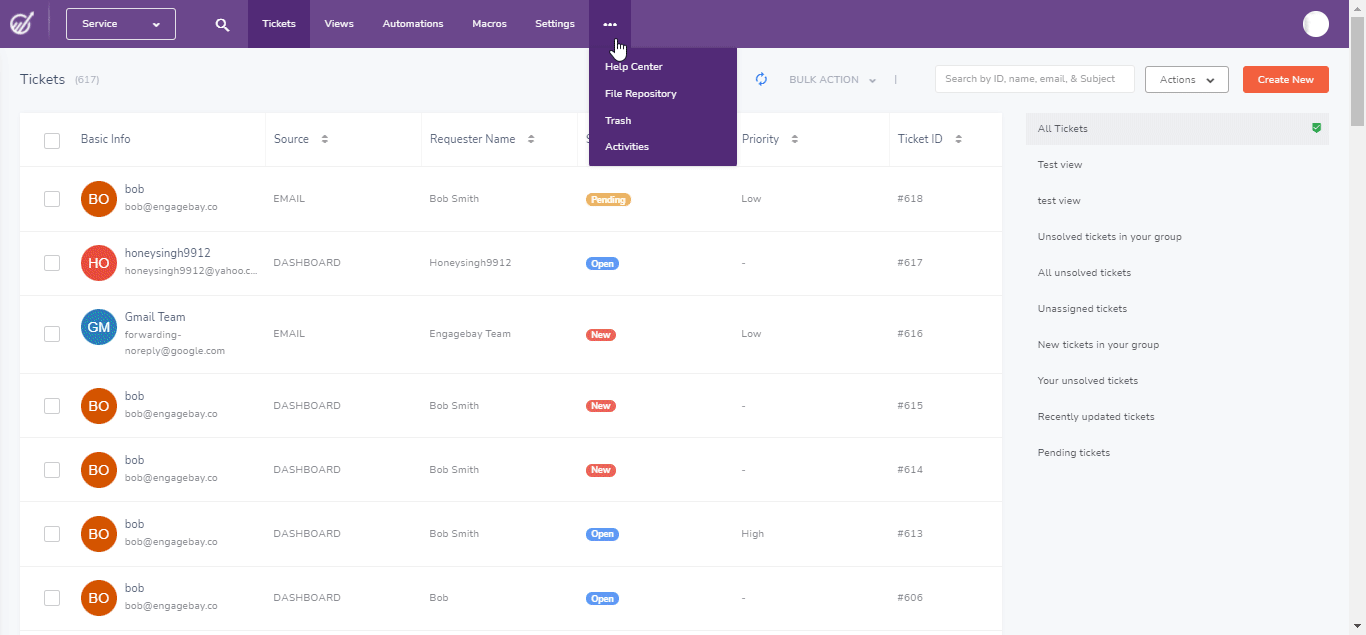The height and width of the screenshot is (635, 1366).
Task: Click the EngageBay logo icon
Action: (x=22, y=23)
